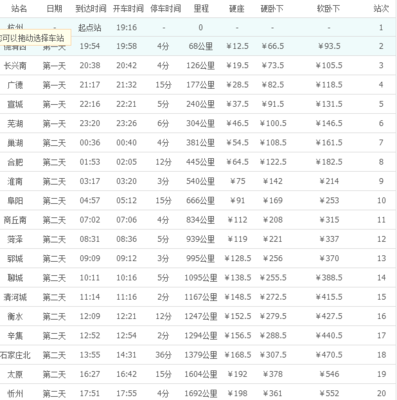Screen dimensions: 397x400
Task: Select departure time 09:12
Action: click(126, 258)
